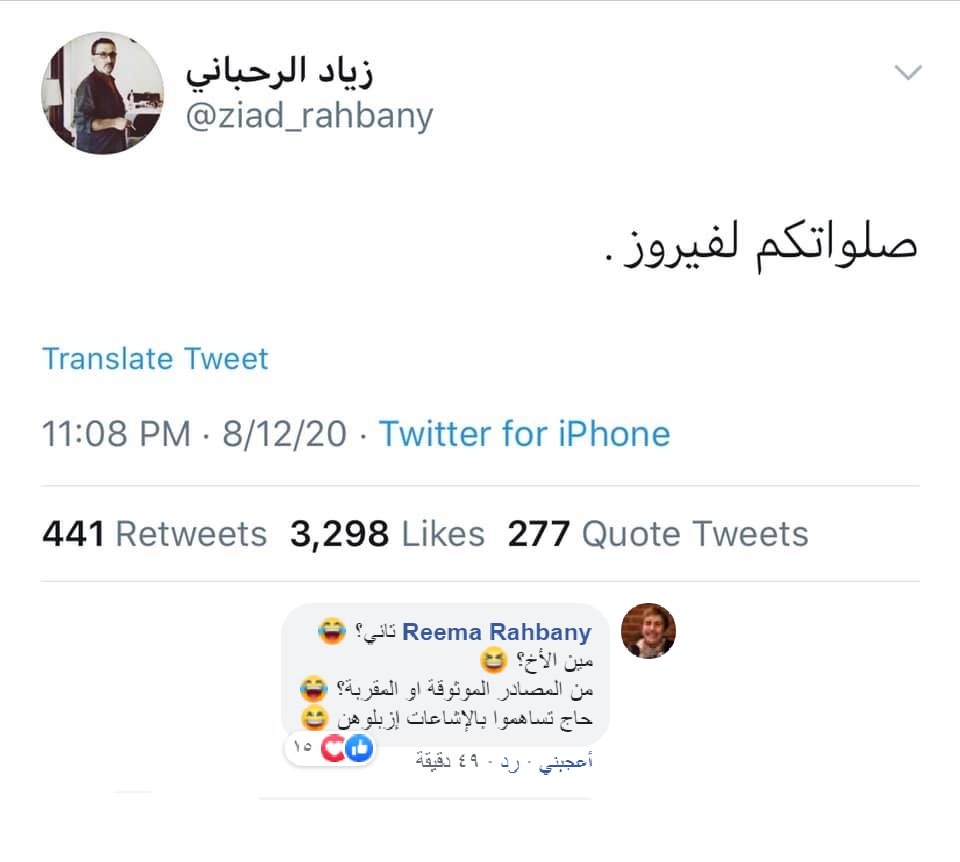
Task: View the 441 Retweets list
Action: (x=154, y=534)
